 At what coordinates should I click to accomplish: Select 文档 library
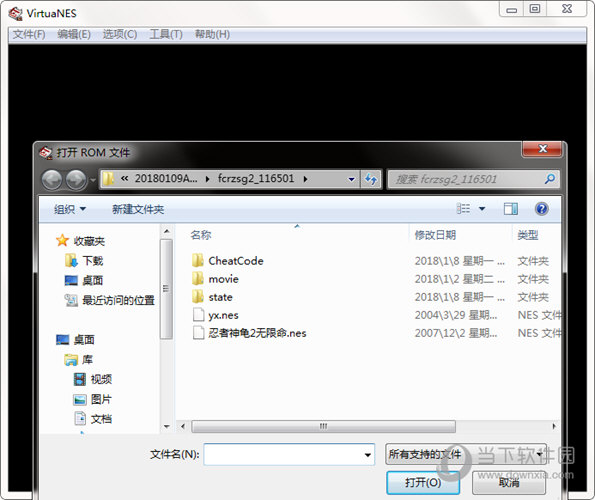[x=101, y=419]
